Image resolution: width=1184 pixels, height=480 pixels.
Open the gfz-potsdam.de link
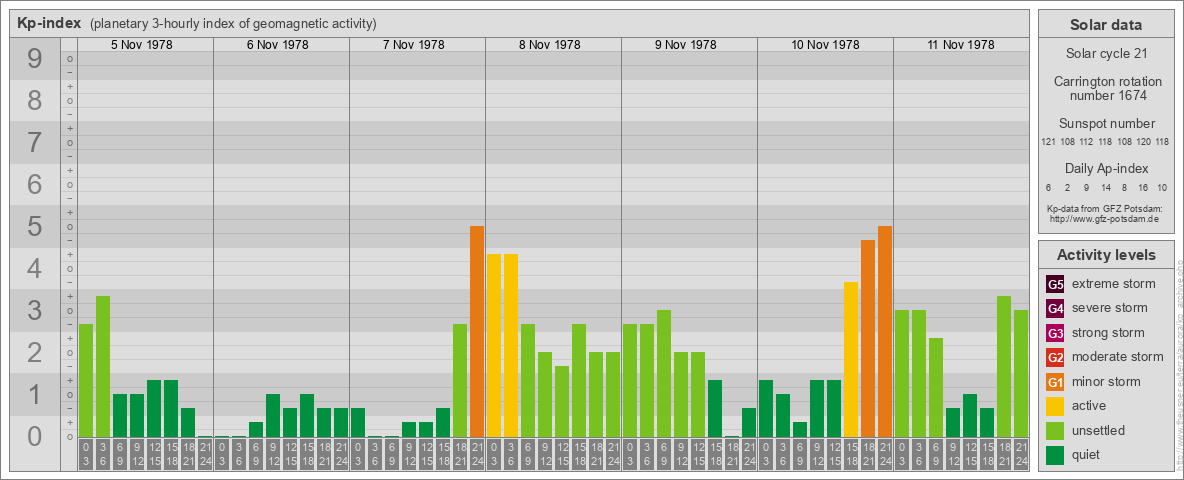tap(1103, 218)
